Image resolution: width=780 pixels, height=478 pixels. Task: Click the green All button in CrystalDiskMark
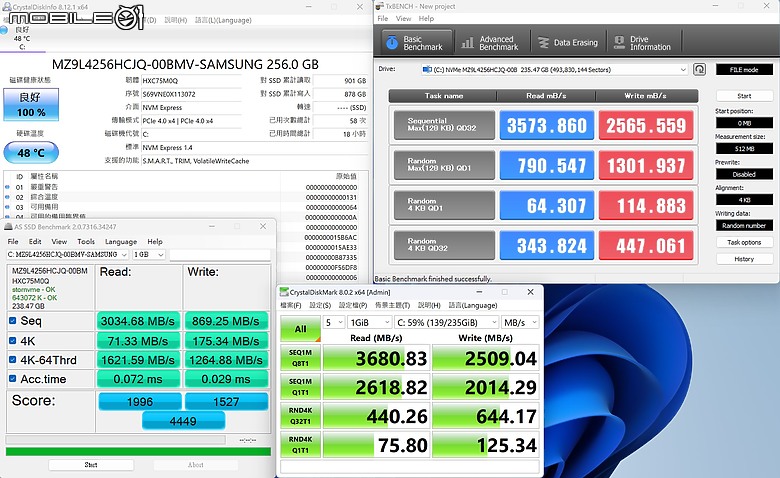(x=300, y=329)
